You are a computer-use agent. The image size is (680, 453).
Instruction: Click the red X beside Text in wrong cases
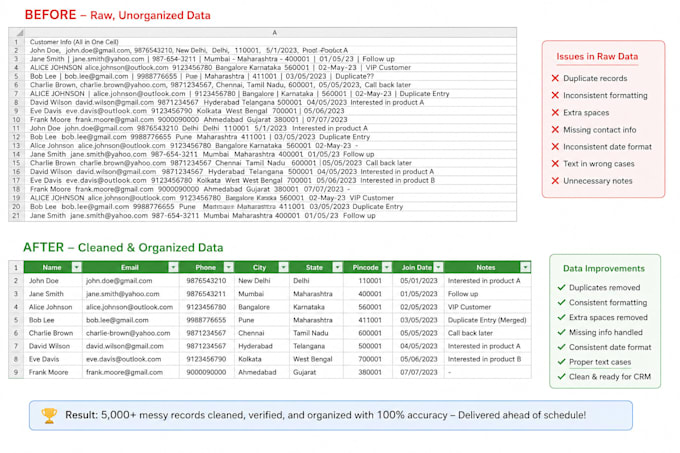555,163
